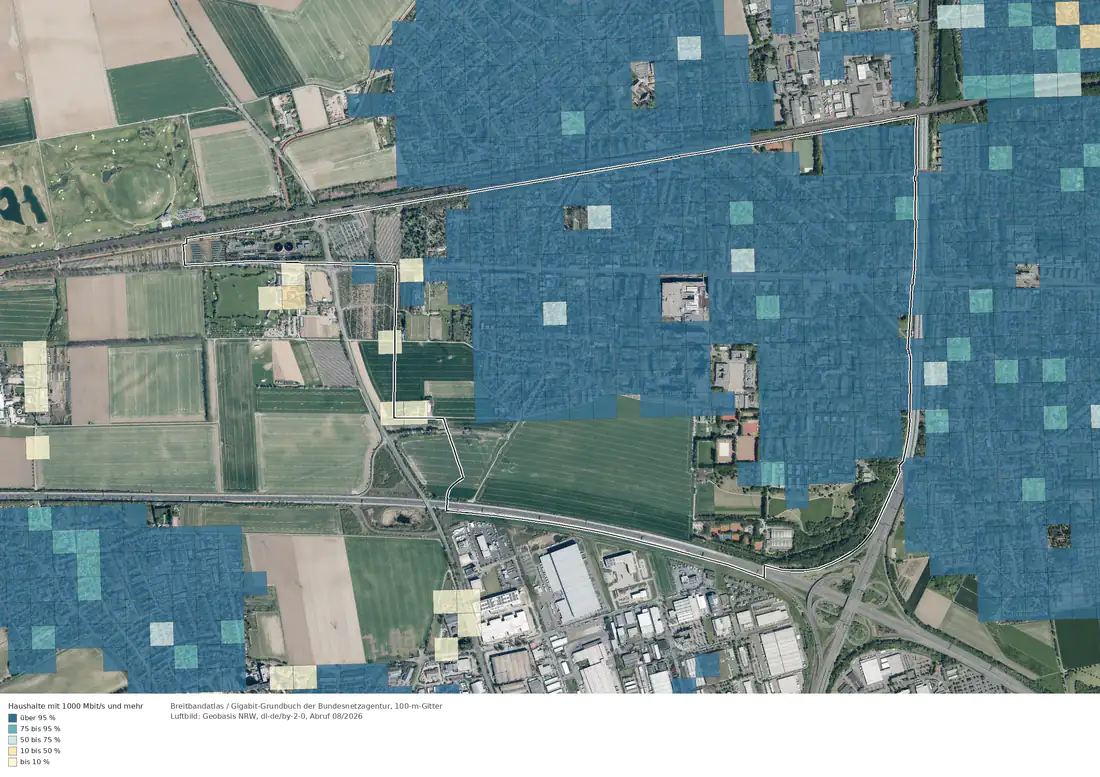
Task: Click legend title 'Haushalte mit 1000 Mbit/s und mehr'
Action: (76, 706)
